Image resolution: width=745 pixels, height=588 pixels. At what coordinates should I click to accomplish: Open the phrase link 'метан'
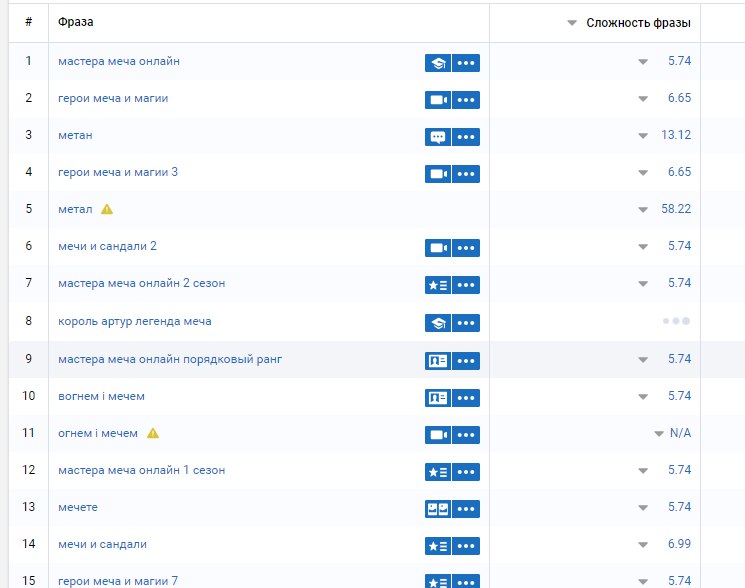[x=75, y=135]
